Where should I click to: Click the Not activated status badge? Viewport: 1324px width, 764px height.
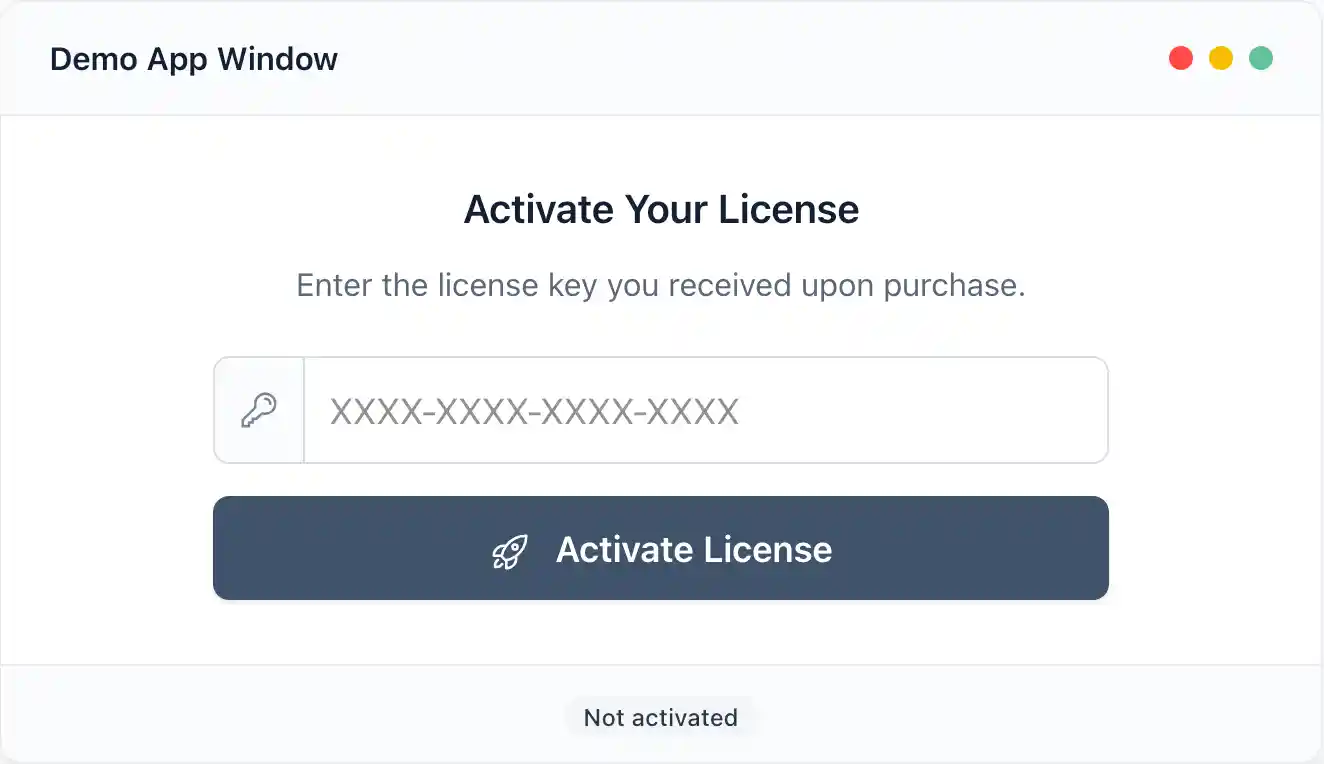pyautogui.click(x=660, y=716)
